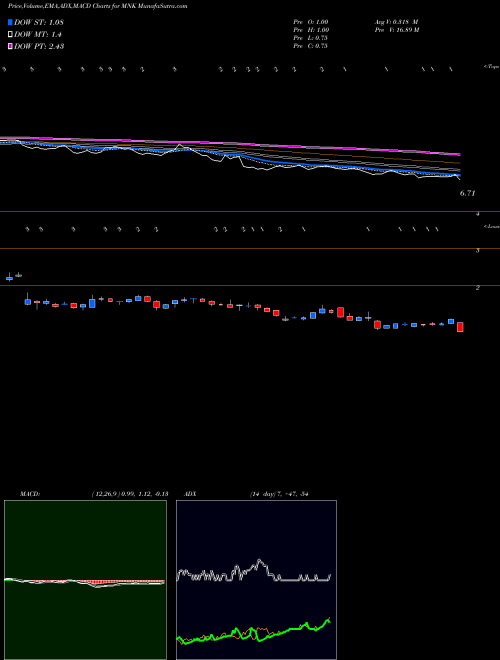The width and height of the screenshot is (500, 660).
Task: Select the 'DOW PT: 2.43' label
Action: (x=39, y=46)
